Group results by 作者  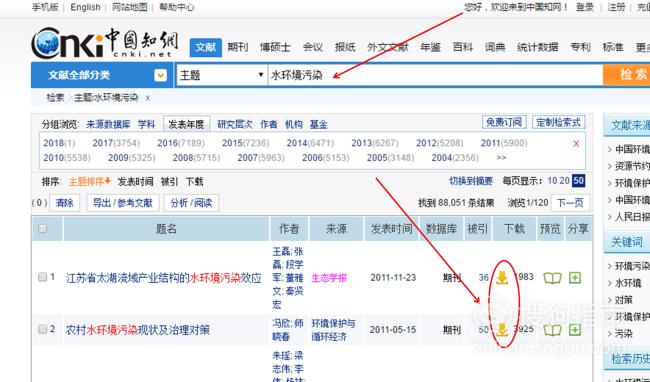click(269, 124)
